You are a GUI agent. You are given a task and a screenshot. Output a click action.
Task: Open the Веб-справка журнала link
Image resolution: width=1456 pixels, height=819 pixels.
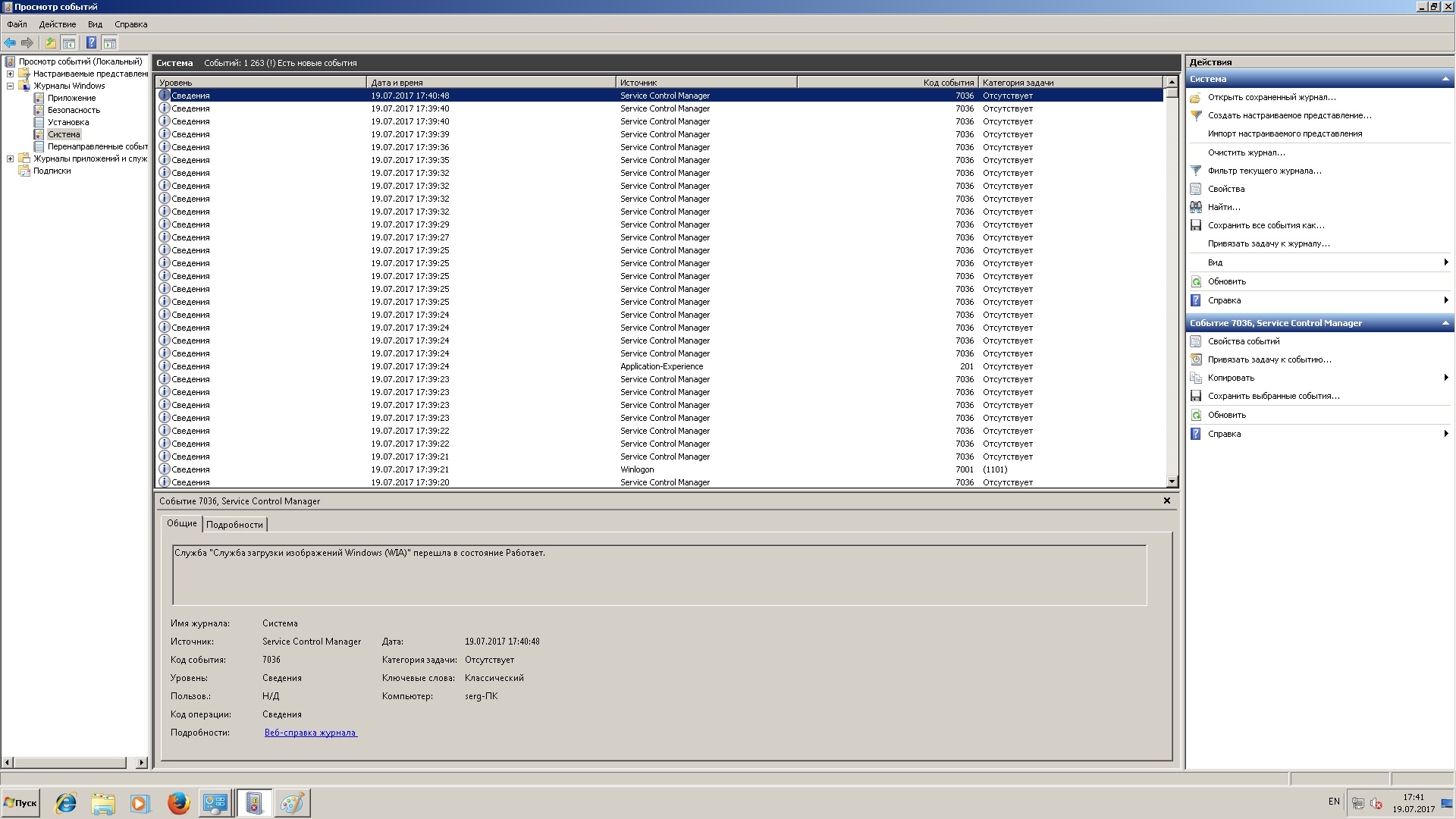point(310,733)
